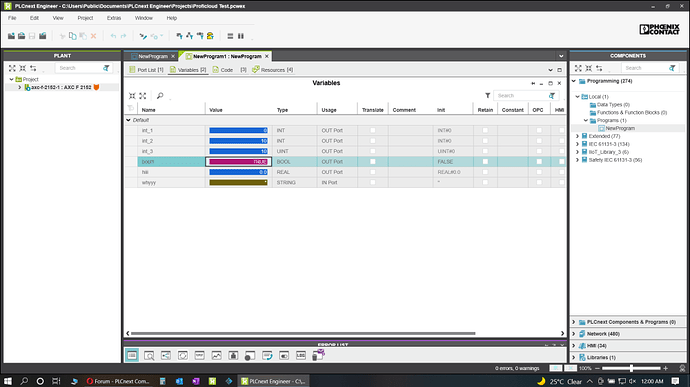The image size is (690, 387).
Task: Open the breakpoints icon in bottom toolbar
Action: coord(250,356)
